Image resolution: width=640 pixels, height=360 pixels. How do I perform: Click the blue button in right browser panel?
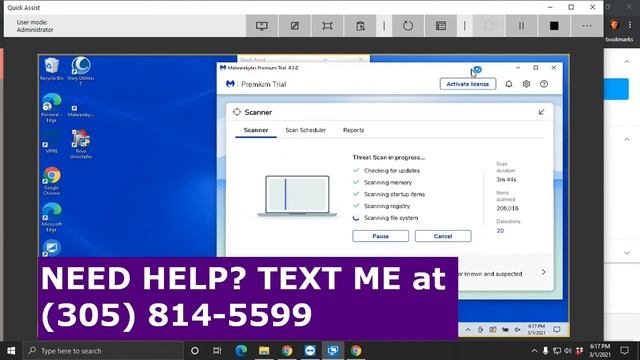[616, 89]
